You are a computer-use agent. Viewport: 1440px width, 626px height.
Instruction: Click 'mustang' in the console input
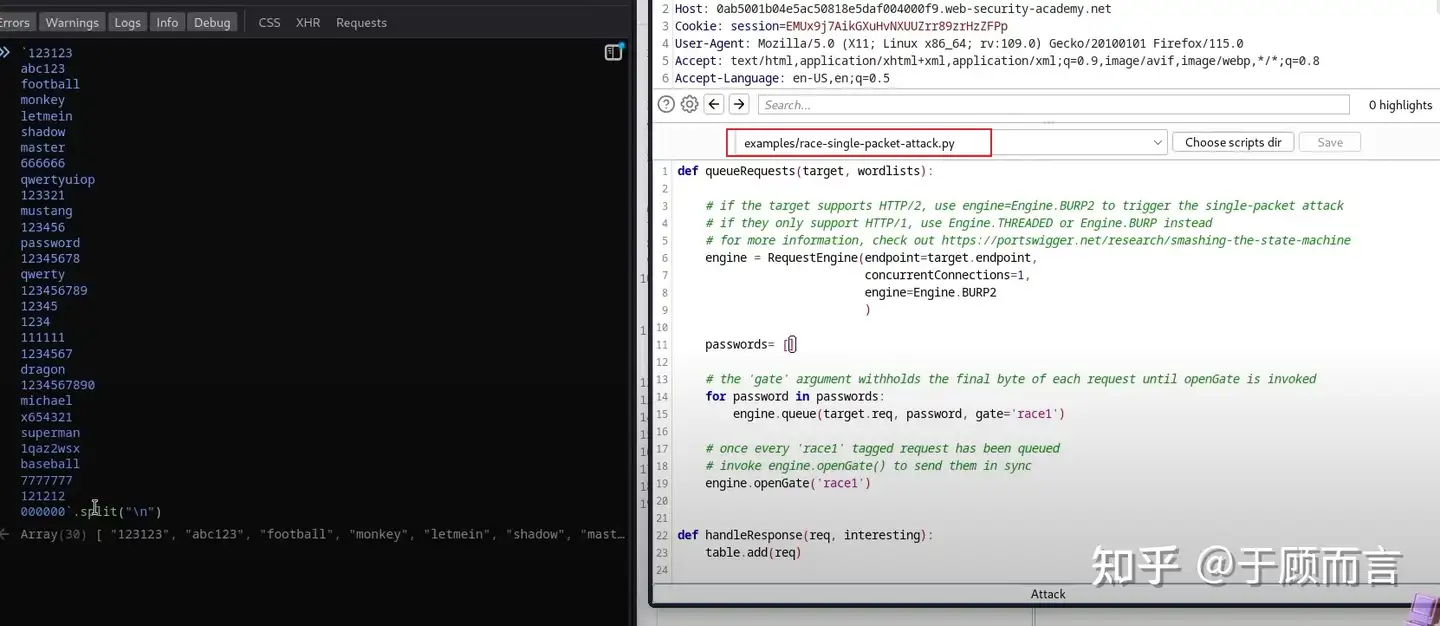[47, 211]
